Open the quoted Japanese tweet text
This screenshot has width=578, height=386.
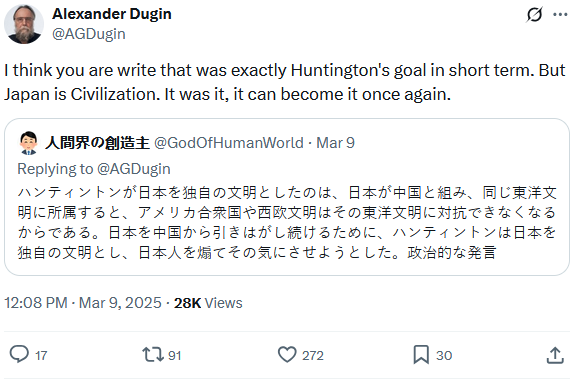[x=287, y=223]
